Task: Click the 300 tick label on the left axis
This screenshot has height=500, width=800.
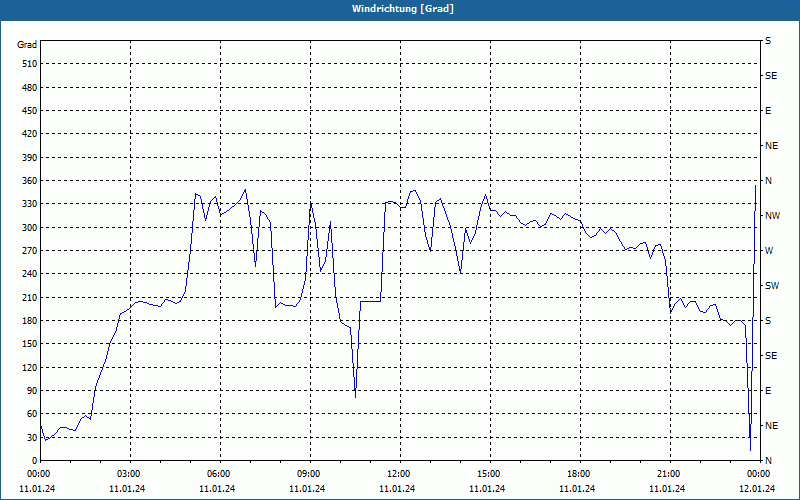Action: click(x=30, y=228)
